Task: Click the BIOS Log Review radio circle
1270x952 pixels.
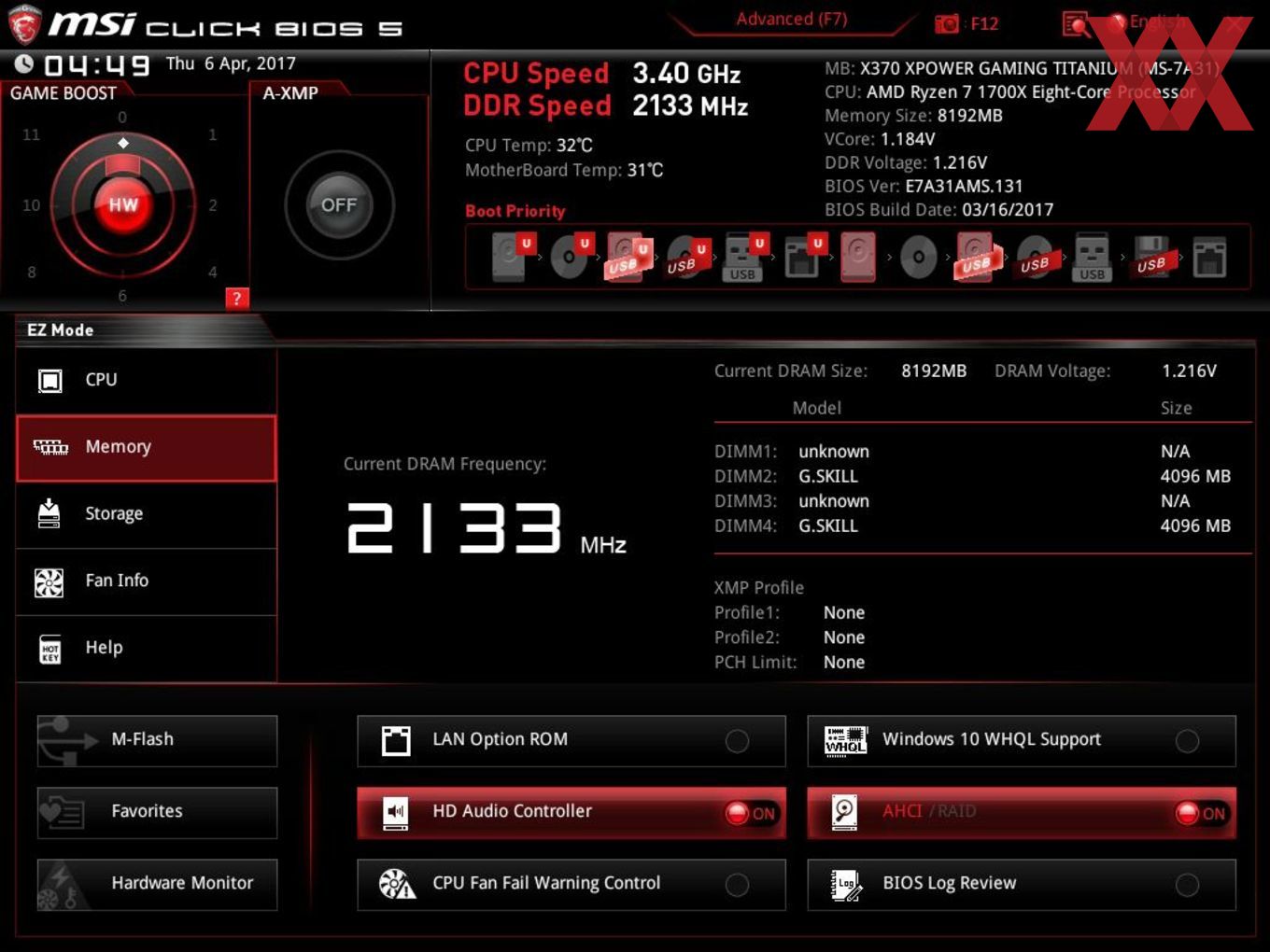Action: click(x=1187, y=885)
